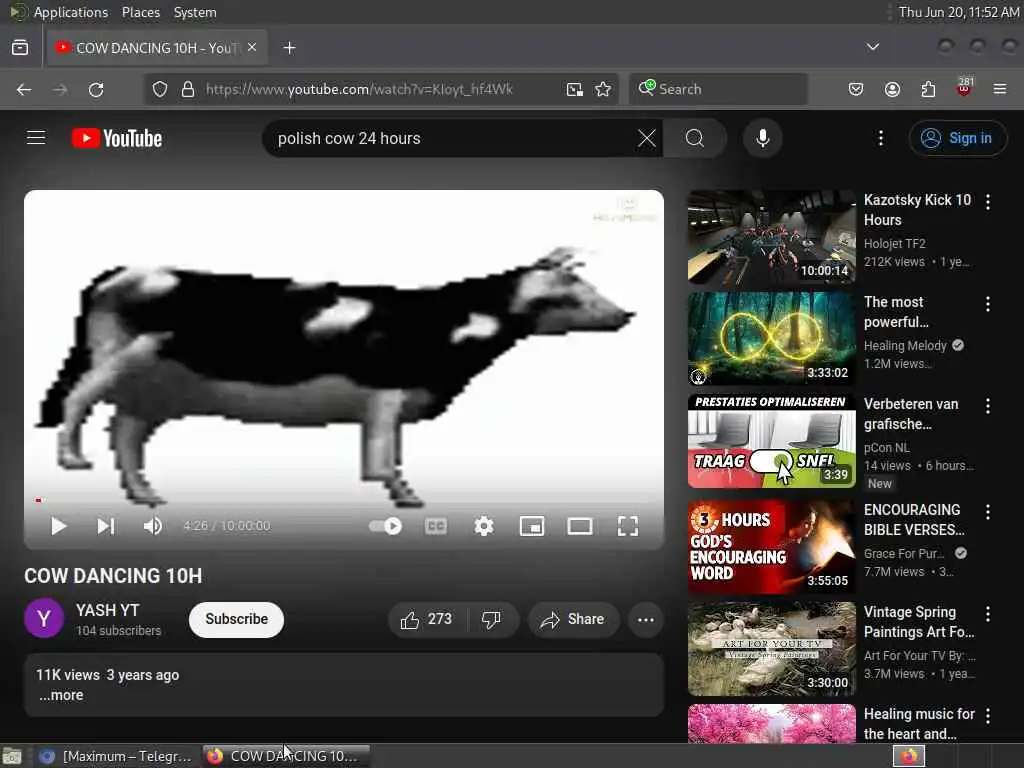The image size is (1024, 768).
Task: Enter fullscreen mode in video player
Action: (x=628, y=526)
